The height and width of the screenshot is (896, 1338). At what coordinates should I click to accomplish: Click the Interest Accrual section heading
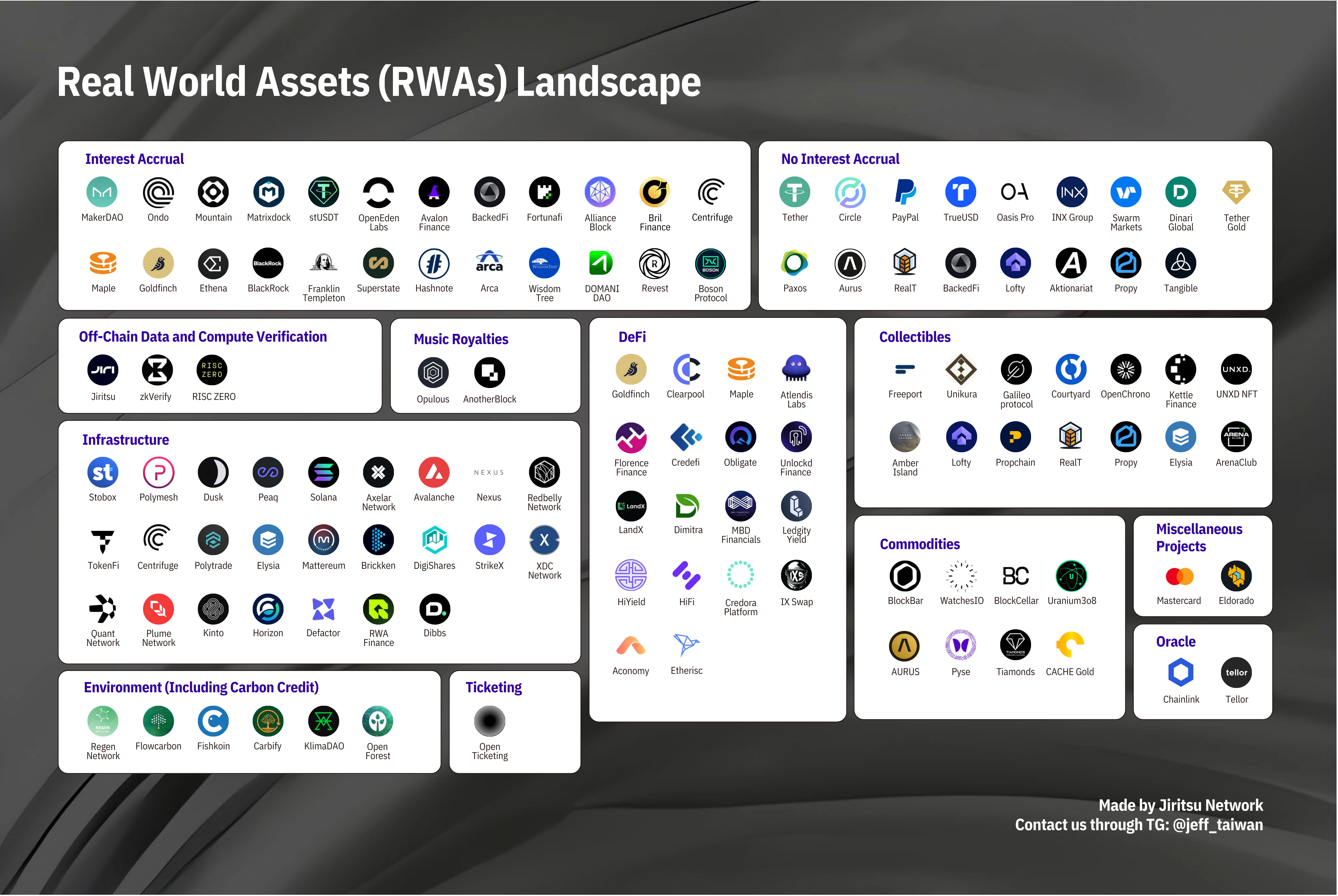135,159
